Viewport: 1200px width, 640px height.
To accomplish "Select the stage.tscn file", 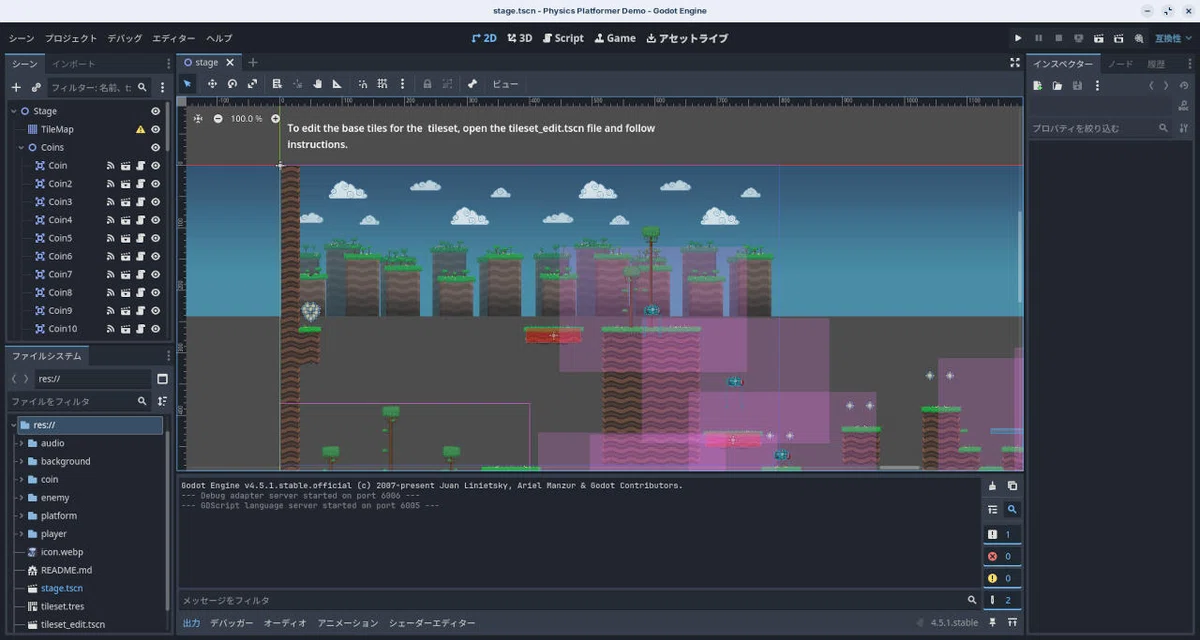I will (61, 588).
